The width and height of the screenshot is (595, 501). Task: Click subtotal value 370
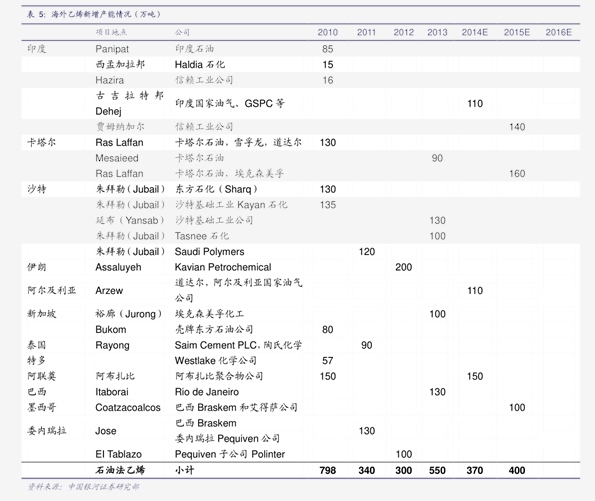coord(475,471)
